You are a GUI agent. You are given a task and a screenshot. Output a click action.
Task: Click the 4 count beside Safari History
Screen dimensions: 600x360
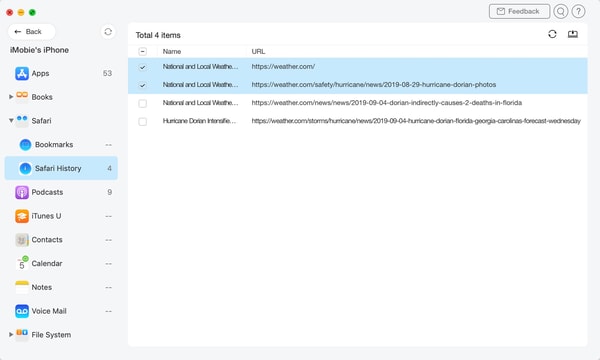pos(109,168)
